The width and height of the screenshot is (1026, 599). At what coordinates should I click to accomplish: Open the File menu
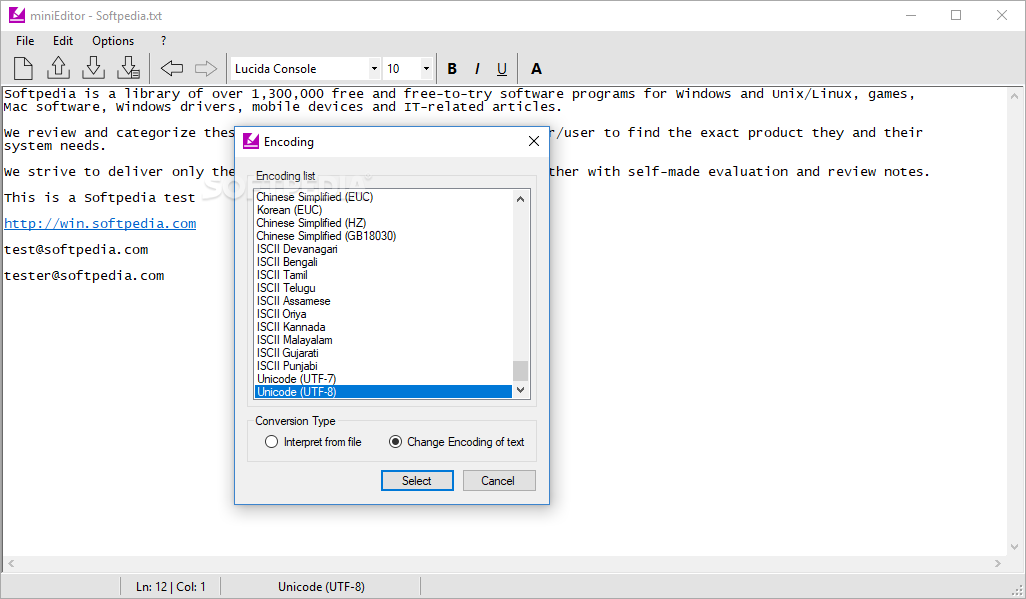(25, 41)
